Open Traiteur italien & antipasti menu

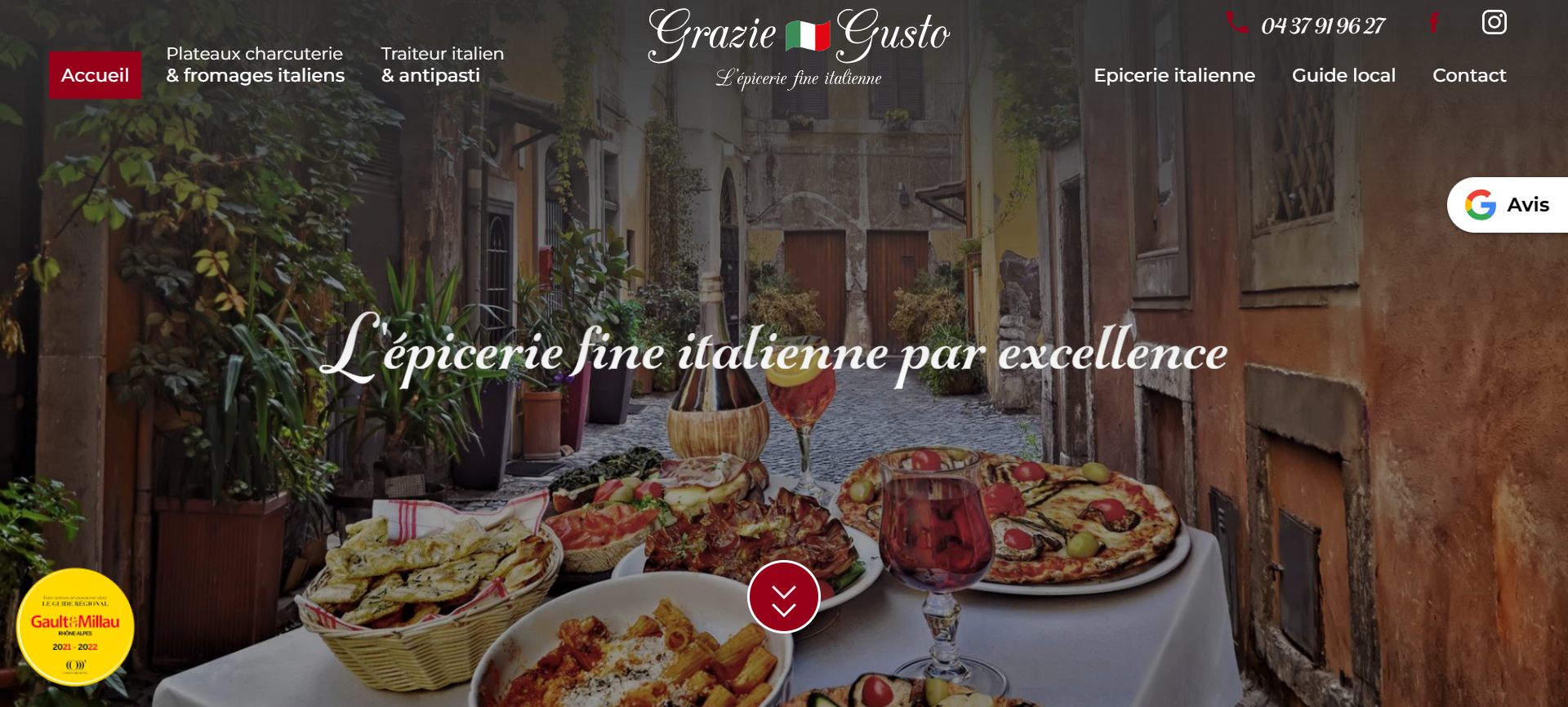pyautogui.click(x=443, y=64)
